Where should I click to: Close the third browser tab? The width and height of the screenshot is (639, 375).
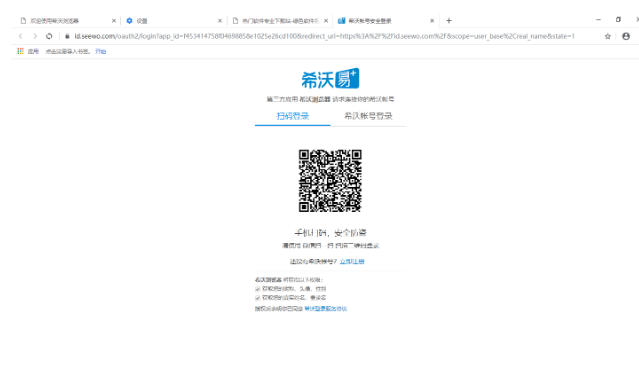click(x=326, y=20)
